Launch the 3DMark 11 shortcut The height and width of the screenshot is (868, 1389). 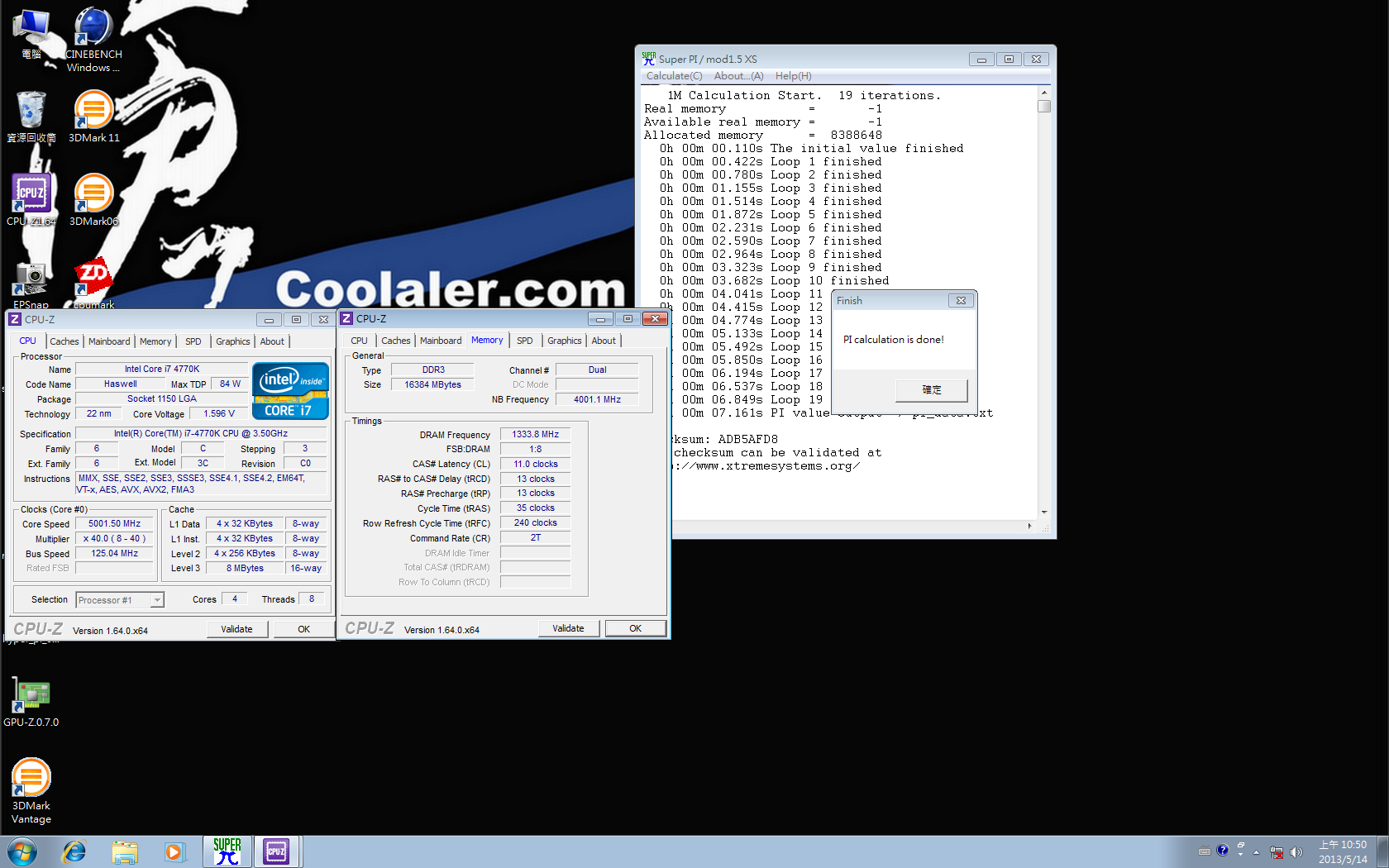point(93,117)
